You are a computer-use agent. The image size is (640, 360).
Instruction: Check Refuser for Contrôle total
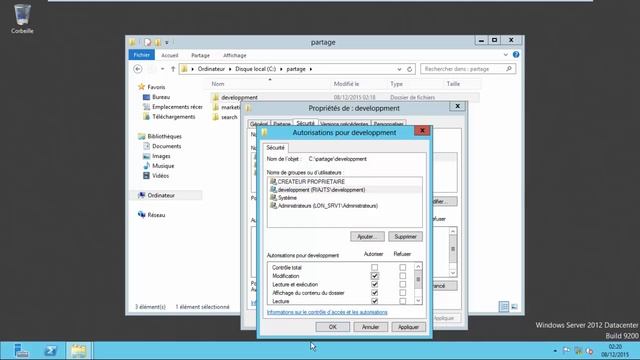(402, 268)
